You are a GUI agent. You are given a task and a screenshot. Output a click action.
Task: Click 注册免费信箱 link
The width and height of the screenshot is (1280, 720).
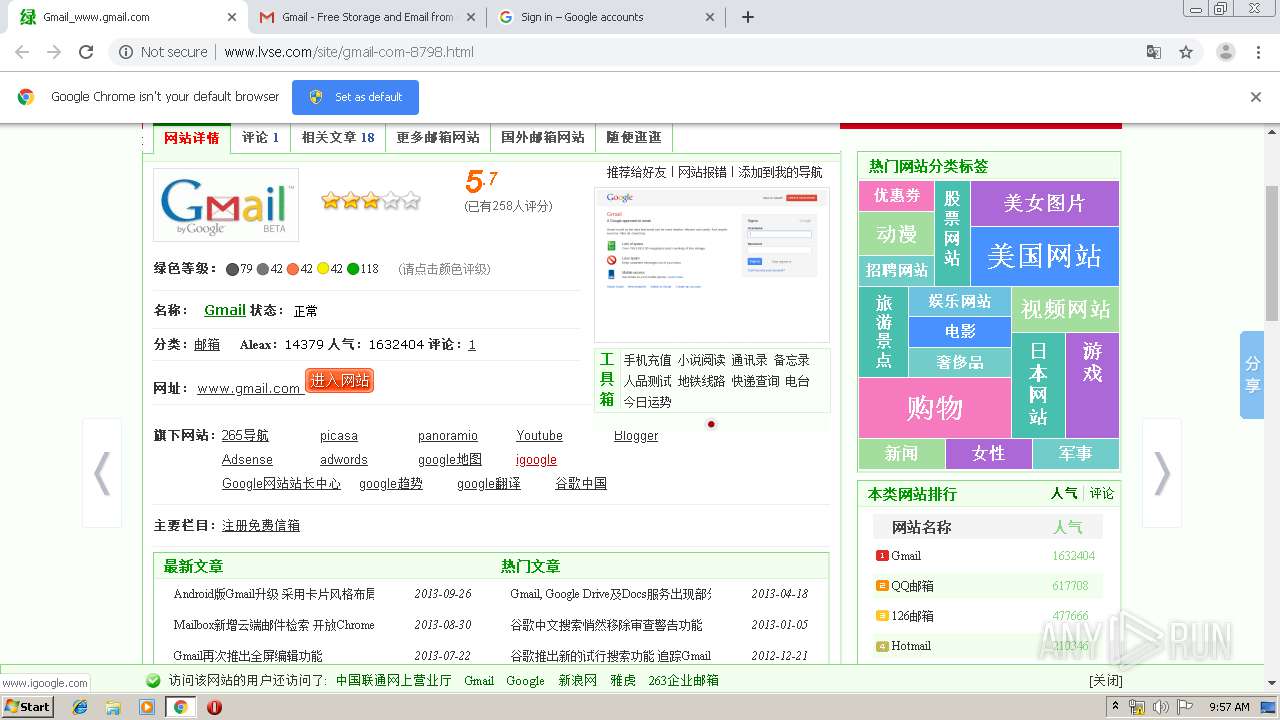(x=261, y=526)
